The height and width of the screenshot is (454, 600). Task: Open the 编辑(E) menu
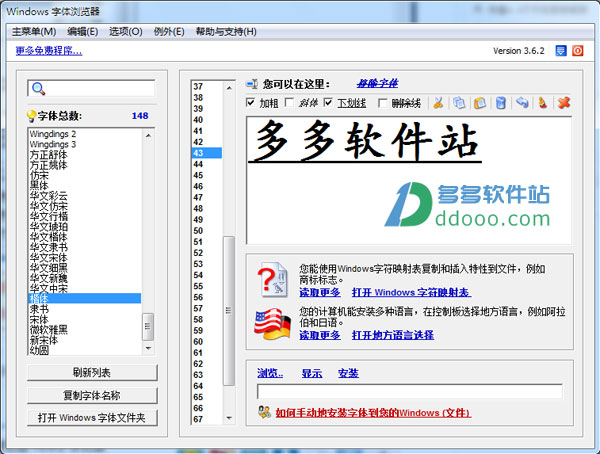(82, 31)
